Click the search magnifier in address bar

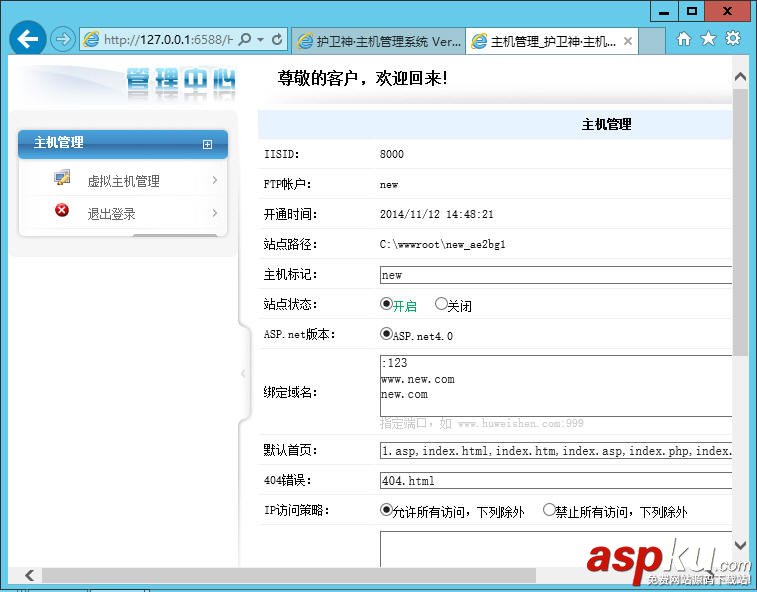[x=245, y=39]
